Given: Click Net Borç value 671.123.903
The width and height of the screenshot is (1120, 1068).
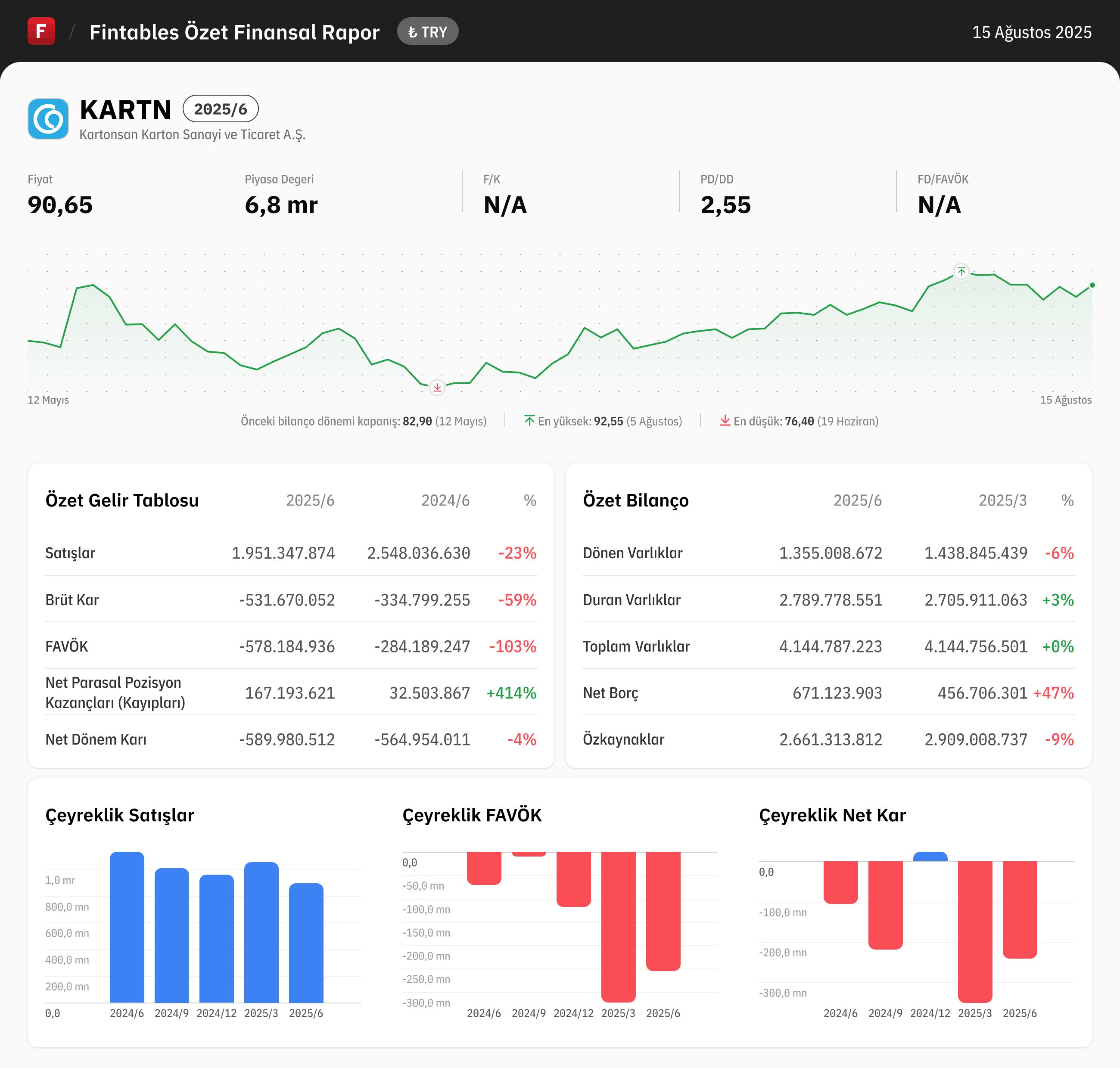Looking at the screenshot, I should point(837,693).
